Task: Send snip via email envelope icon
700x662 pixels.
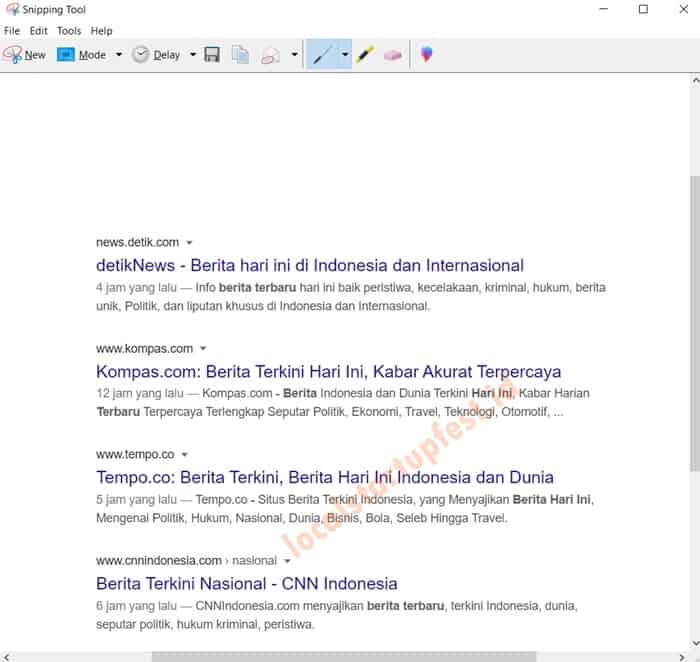Action: pos(271,55)
